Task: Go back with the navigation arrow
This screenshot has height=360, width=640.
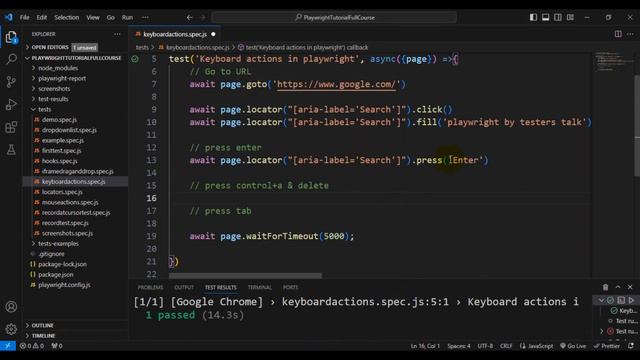Action: 189,18
